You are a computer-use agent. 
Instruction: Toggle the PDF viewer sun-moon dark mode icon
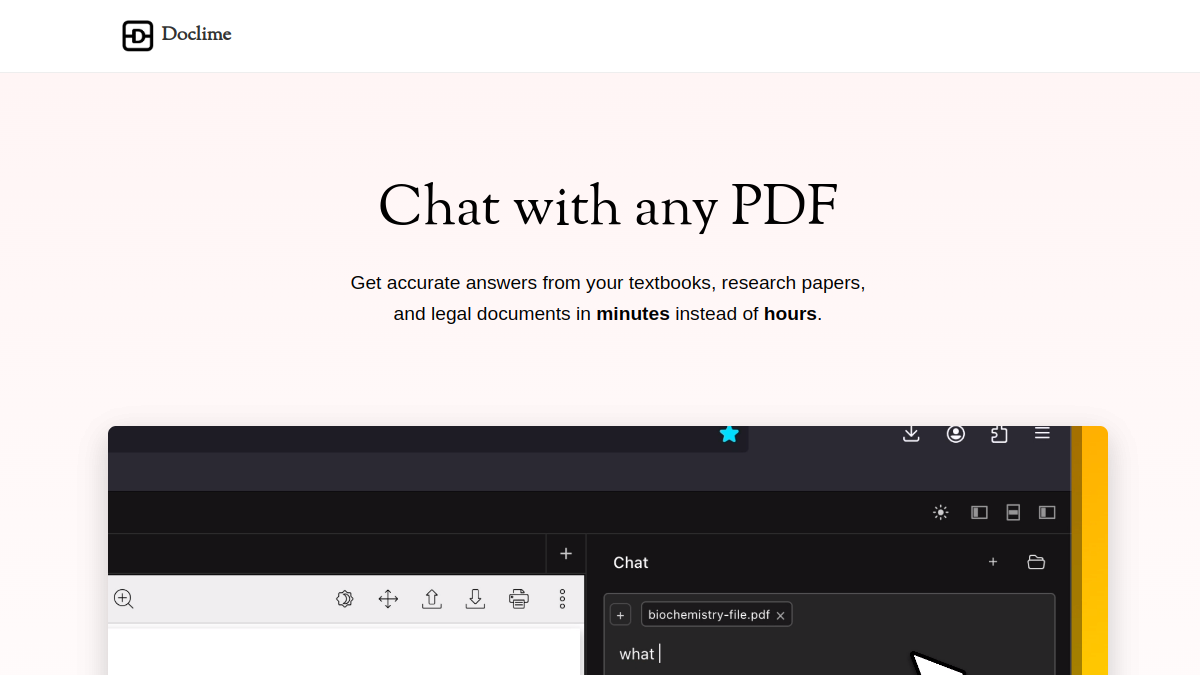tap(345, 599)
